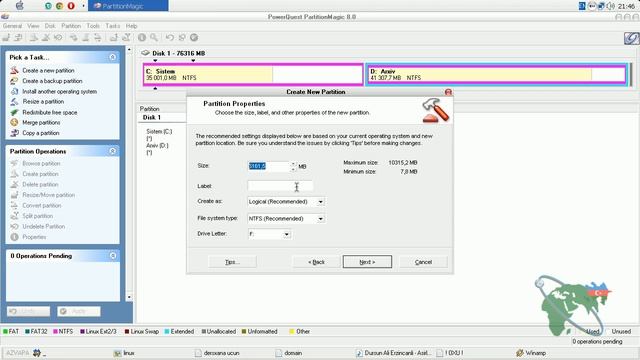Click the Undelete Partition operation
Viewport: 640px width, 360px height.
pyautogui.click(x=44, y=227)
